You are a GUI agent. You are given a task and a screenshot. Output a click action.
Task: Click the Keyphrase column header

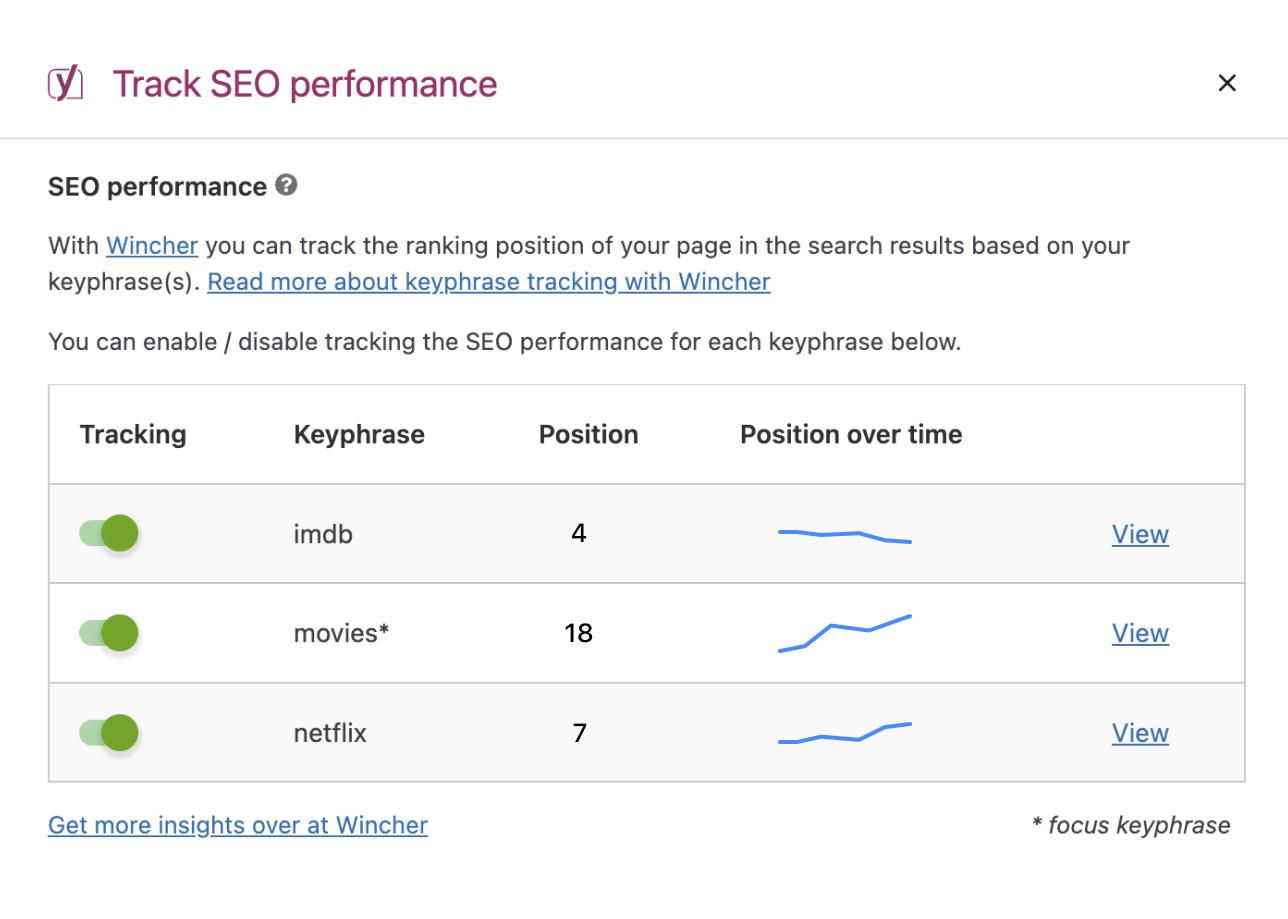pos(359,434)
